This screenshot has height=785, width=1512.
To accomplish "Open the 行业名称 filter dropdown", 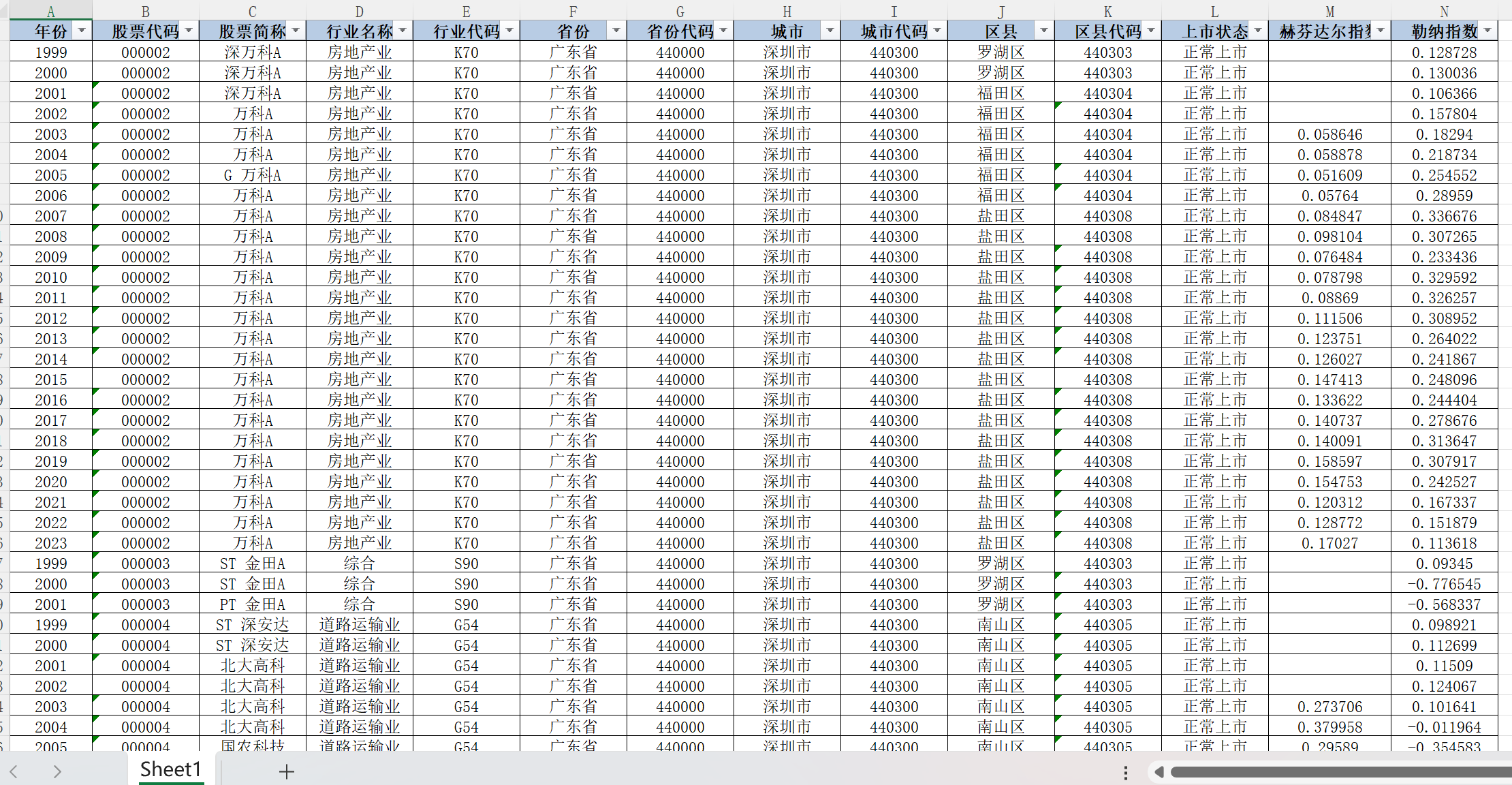I will click(x=403, y=31).
